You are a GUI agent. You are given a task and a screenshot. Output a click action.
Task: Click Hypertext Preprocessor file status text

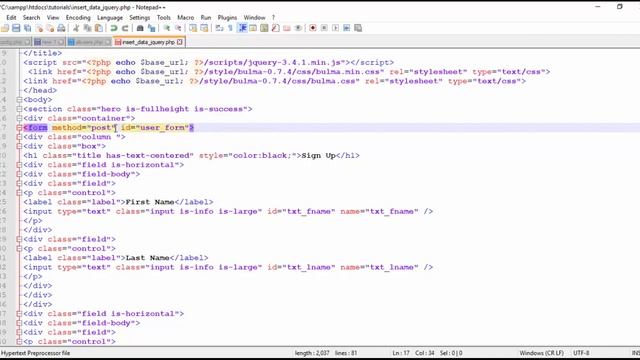tap(36, 353)
